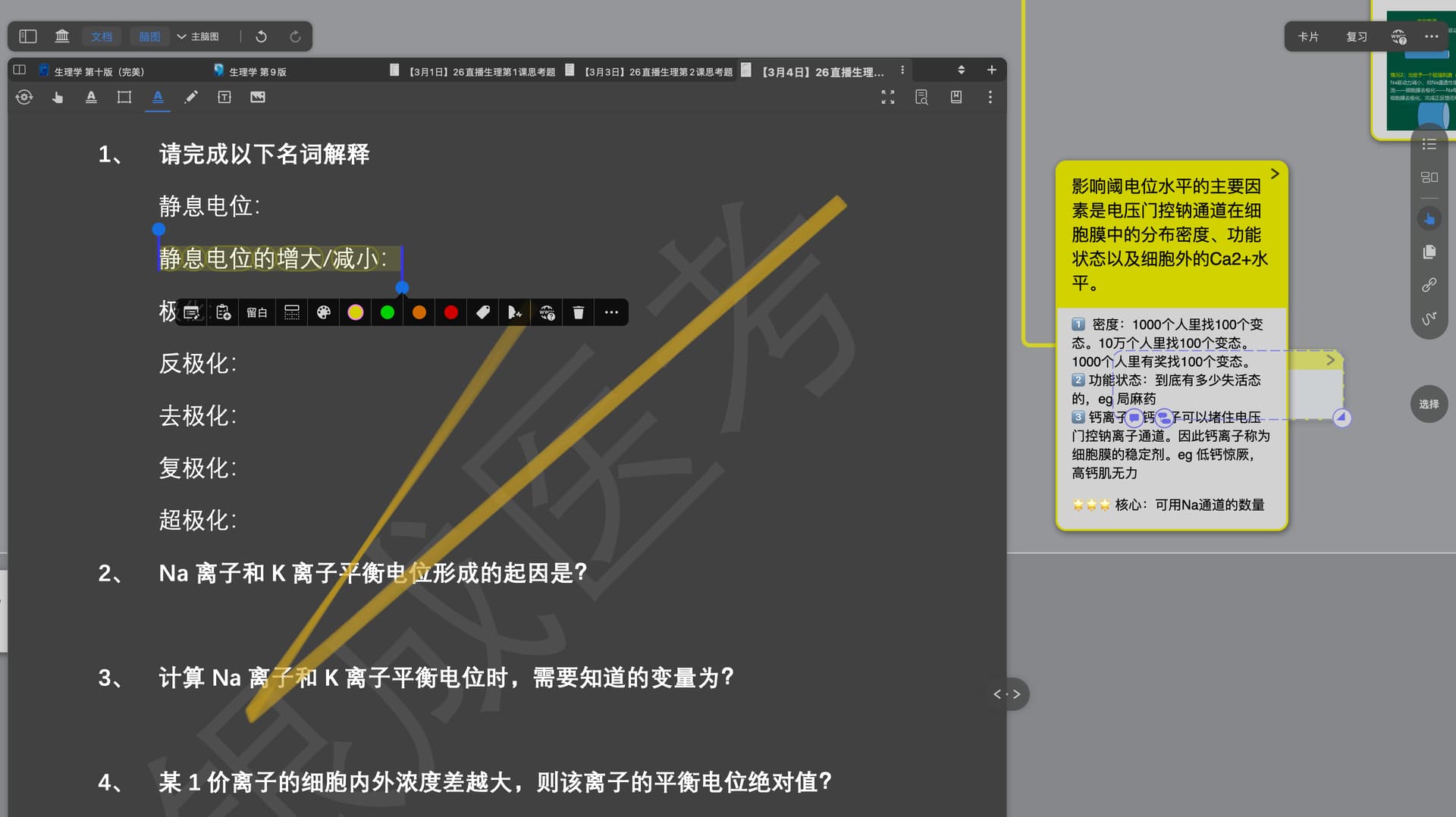This screenshot has width=1456, height=817.
Task: Open the outline list icon in right sidebar
Action: [1429, 144]
